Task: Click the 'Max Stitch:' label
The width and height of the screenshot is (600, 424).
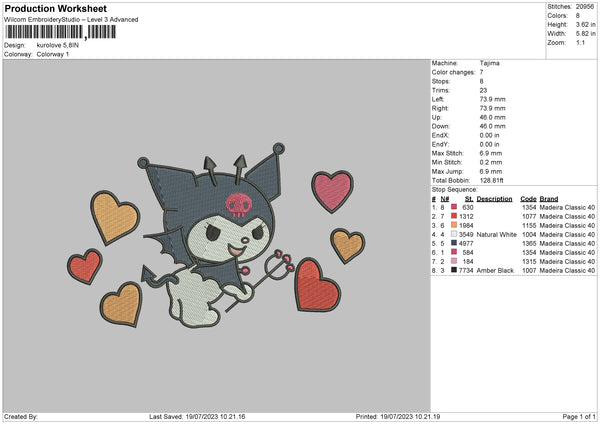Action: point(448,153)
